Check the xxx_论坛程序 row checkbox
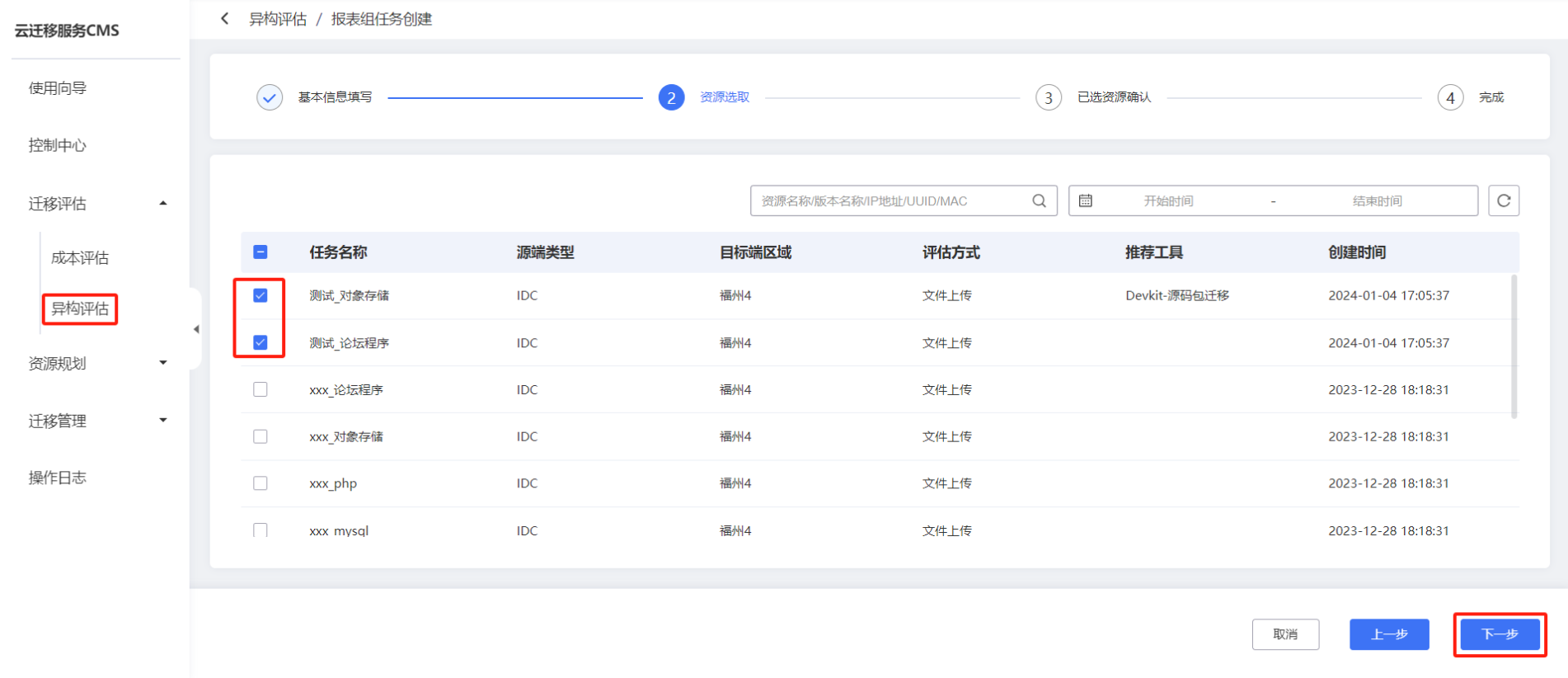The height and width of the screenshot is (678, 1568). (261, 389)
